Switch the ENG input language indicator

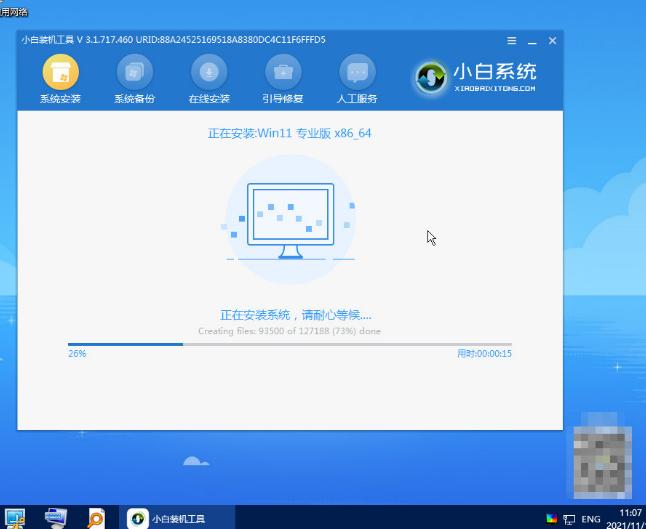coord(592,519)
